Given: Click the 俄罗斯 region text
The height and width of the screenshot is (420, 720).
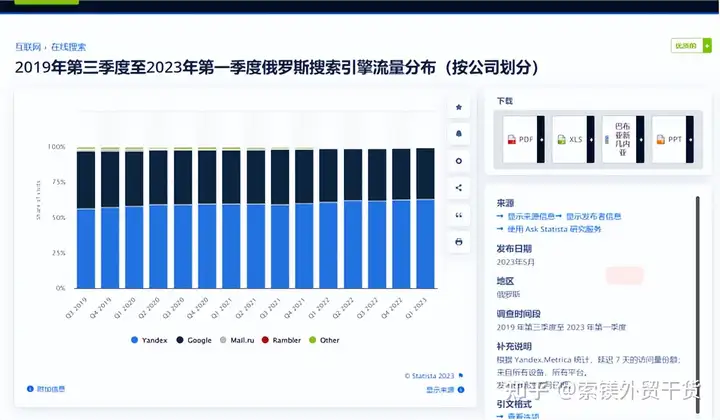Looking at the screenshot, I should tap(508, 294).
